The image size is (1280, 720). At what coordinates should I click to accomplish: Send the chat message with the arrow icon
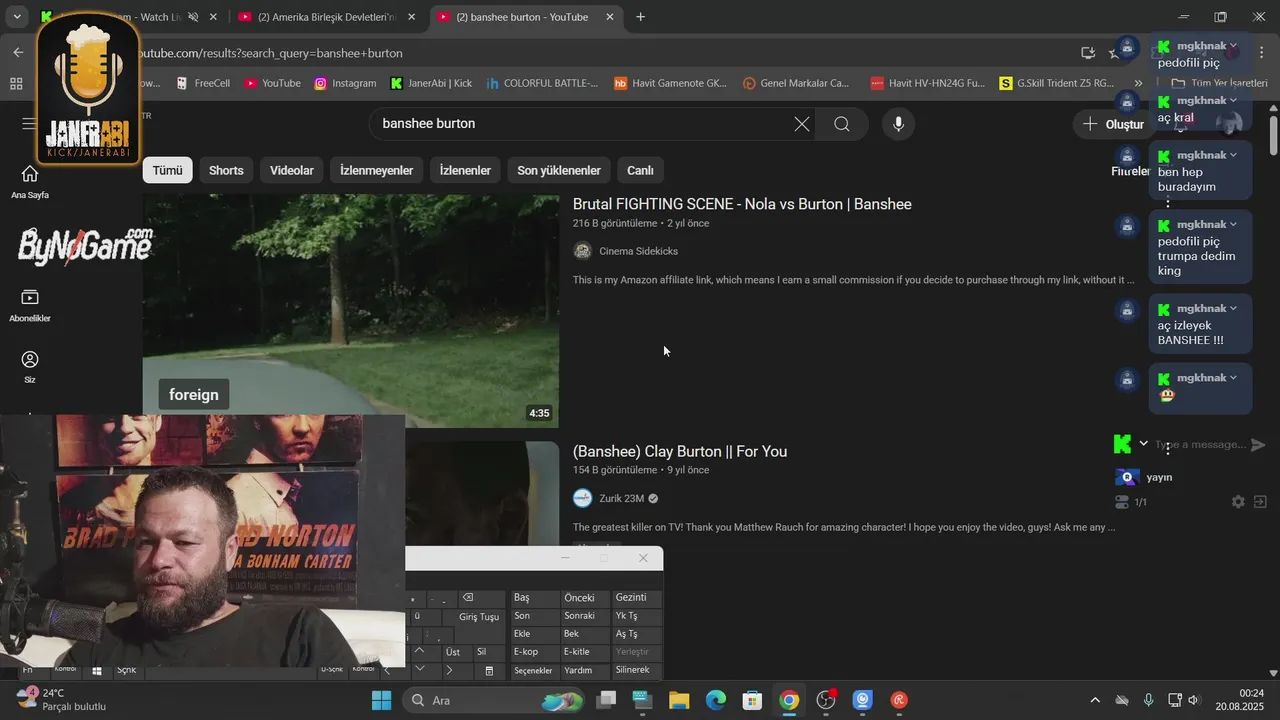tap(1258, 445)
